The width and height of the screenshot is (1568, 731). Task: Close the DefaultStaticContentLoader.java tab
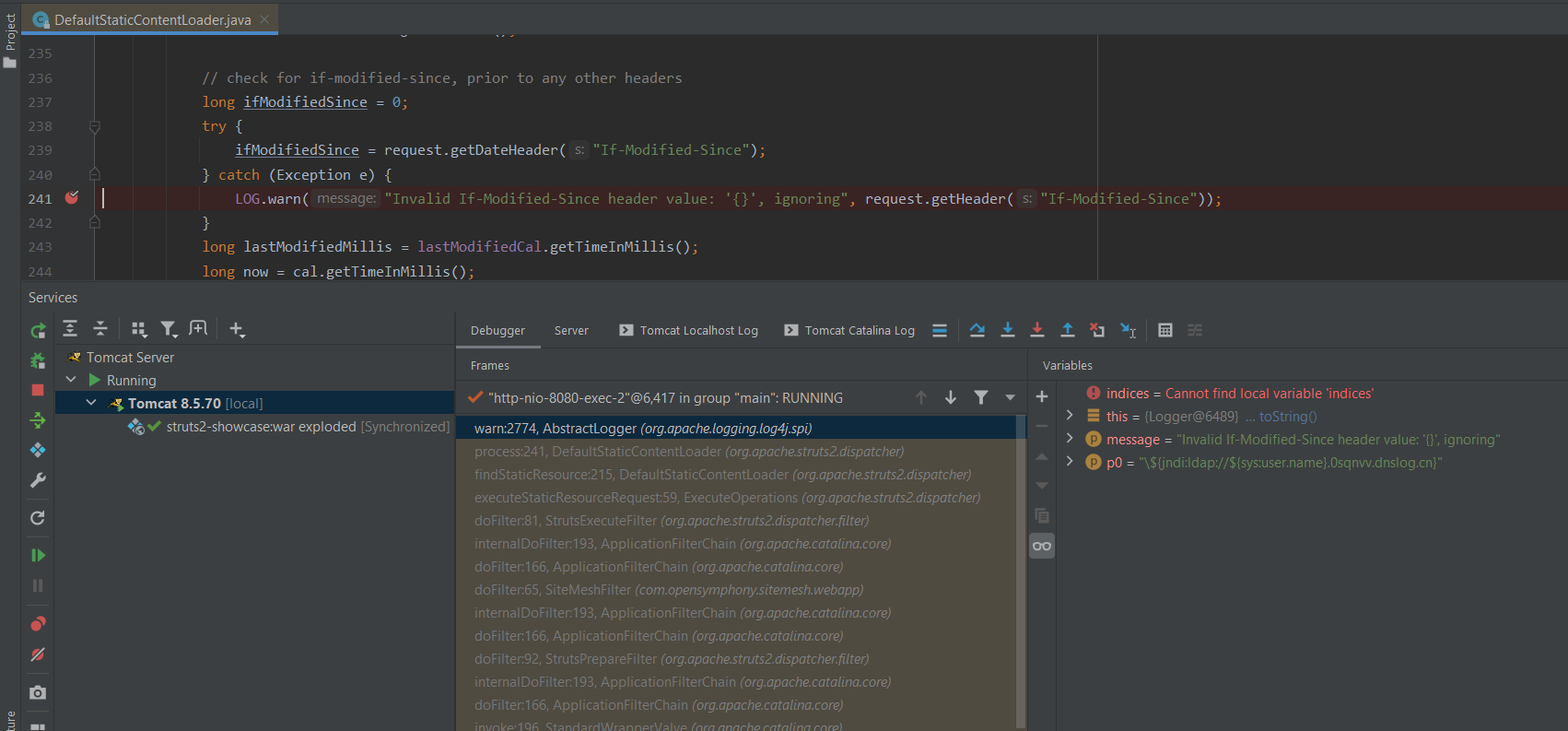pos(264,19)
